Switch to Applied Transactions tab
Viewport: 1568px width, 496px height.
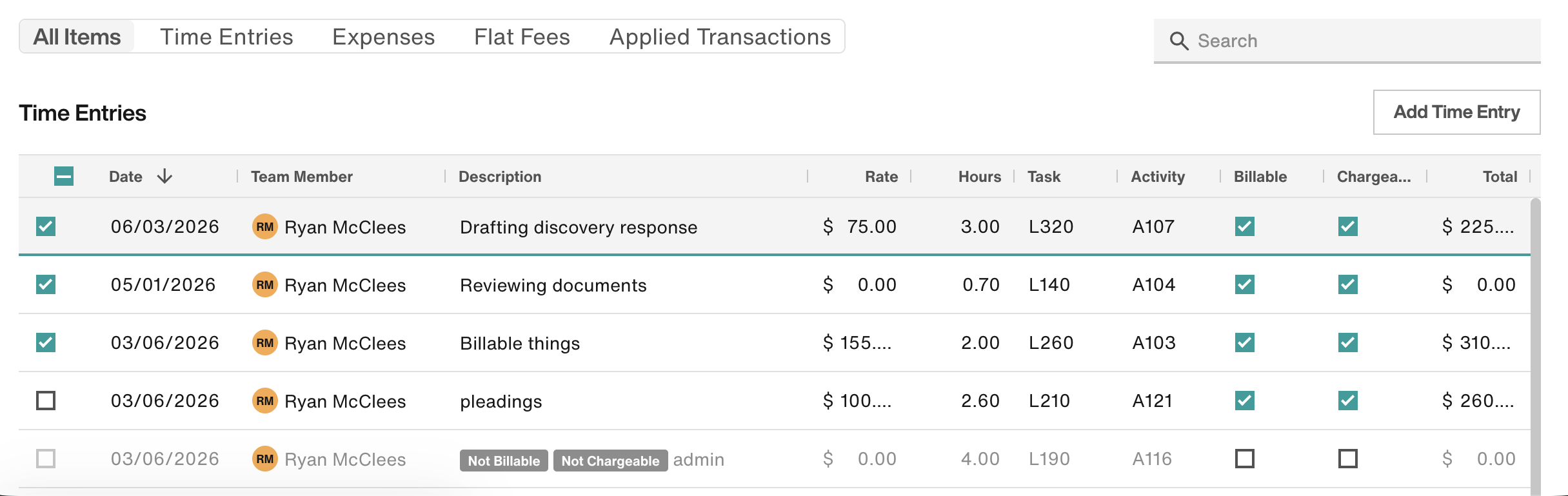tap(720, 37)
